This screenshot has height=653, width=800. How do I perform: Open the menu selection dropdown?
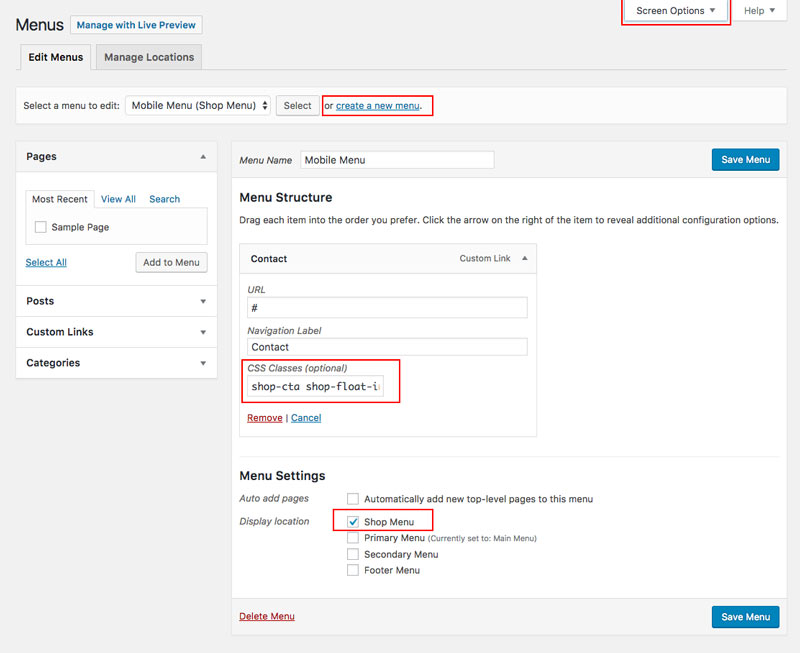coord(198,105)
